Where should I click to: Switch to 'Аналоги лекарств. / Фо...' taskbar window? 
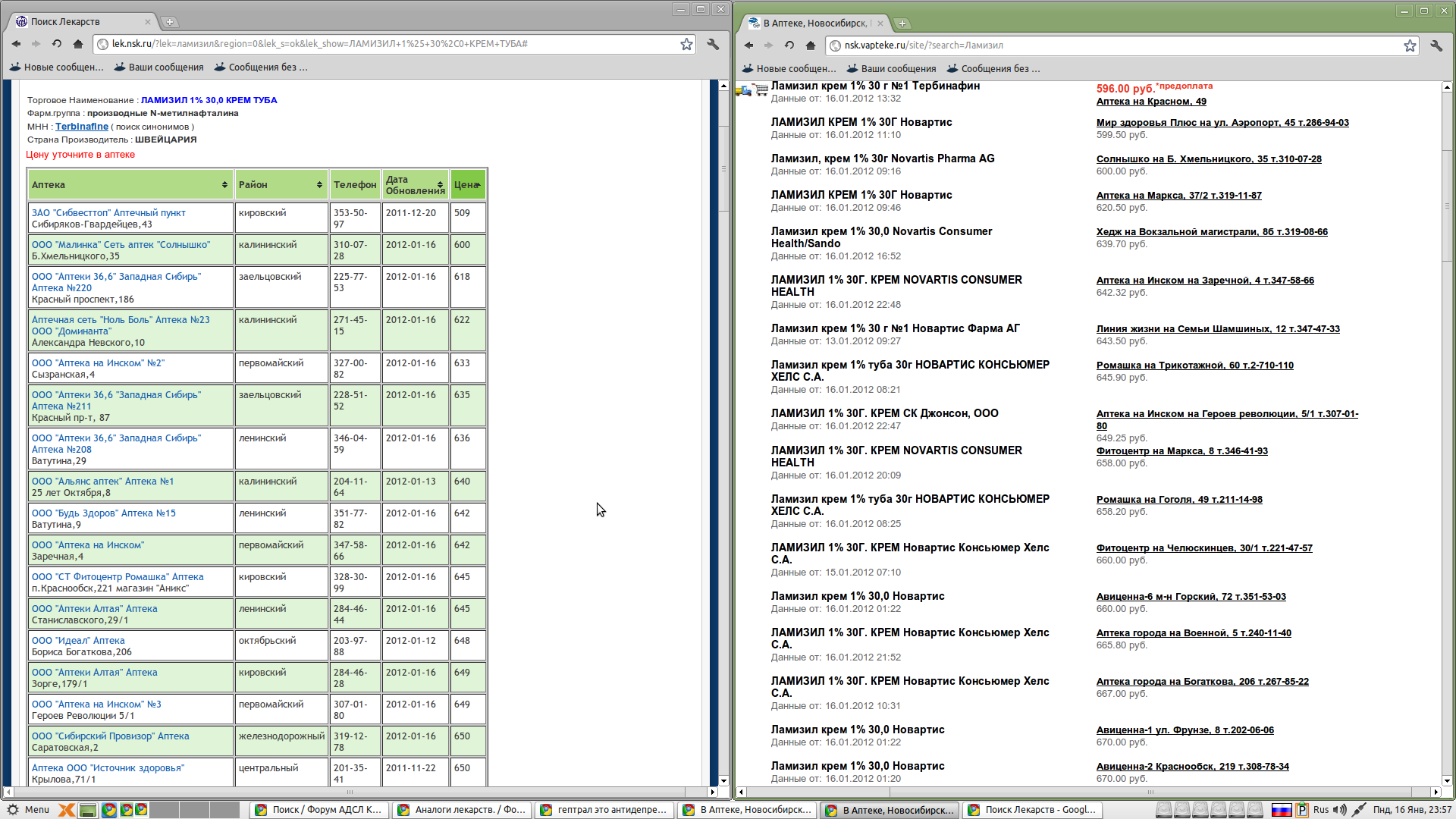pos(461,810)
